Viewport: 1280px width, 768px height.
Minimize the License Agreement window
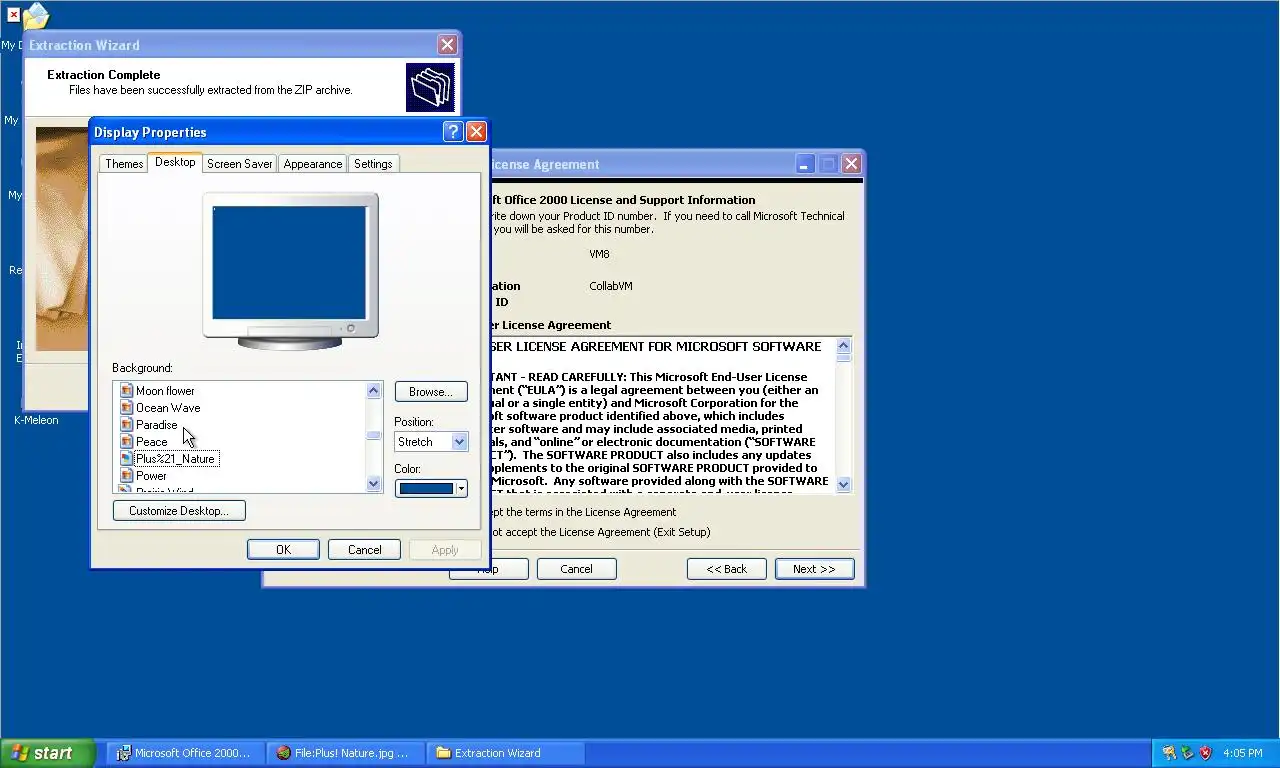click(806, 164)
